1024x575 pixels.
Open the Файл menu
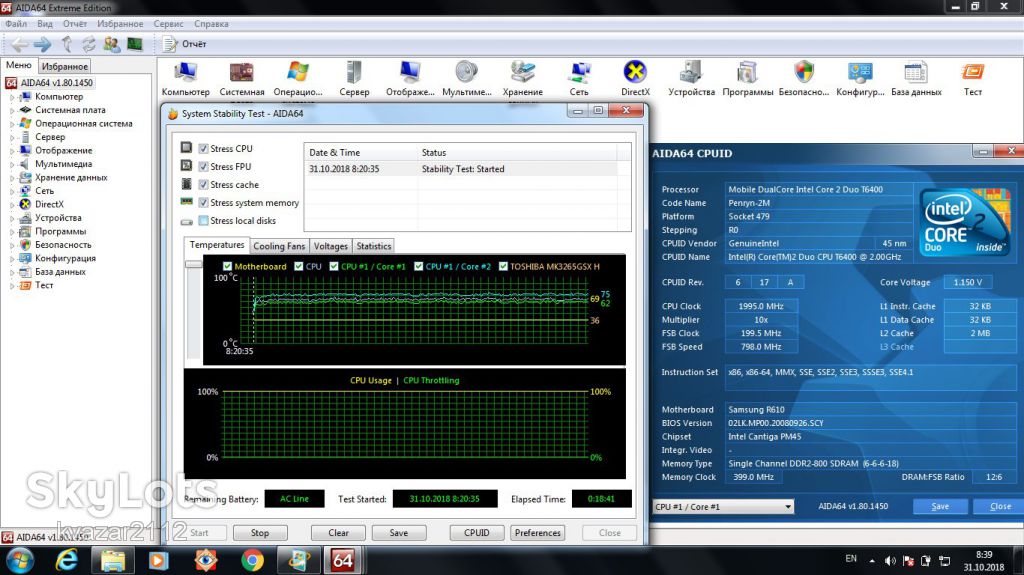click(x=16, y=24)
